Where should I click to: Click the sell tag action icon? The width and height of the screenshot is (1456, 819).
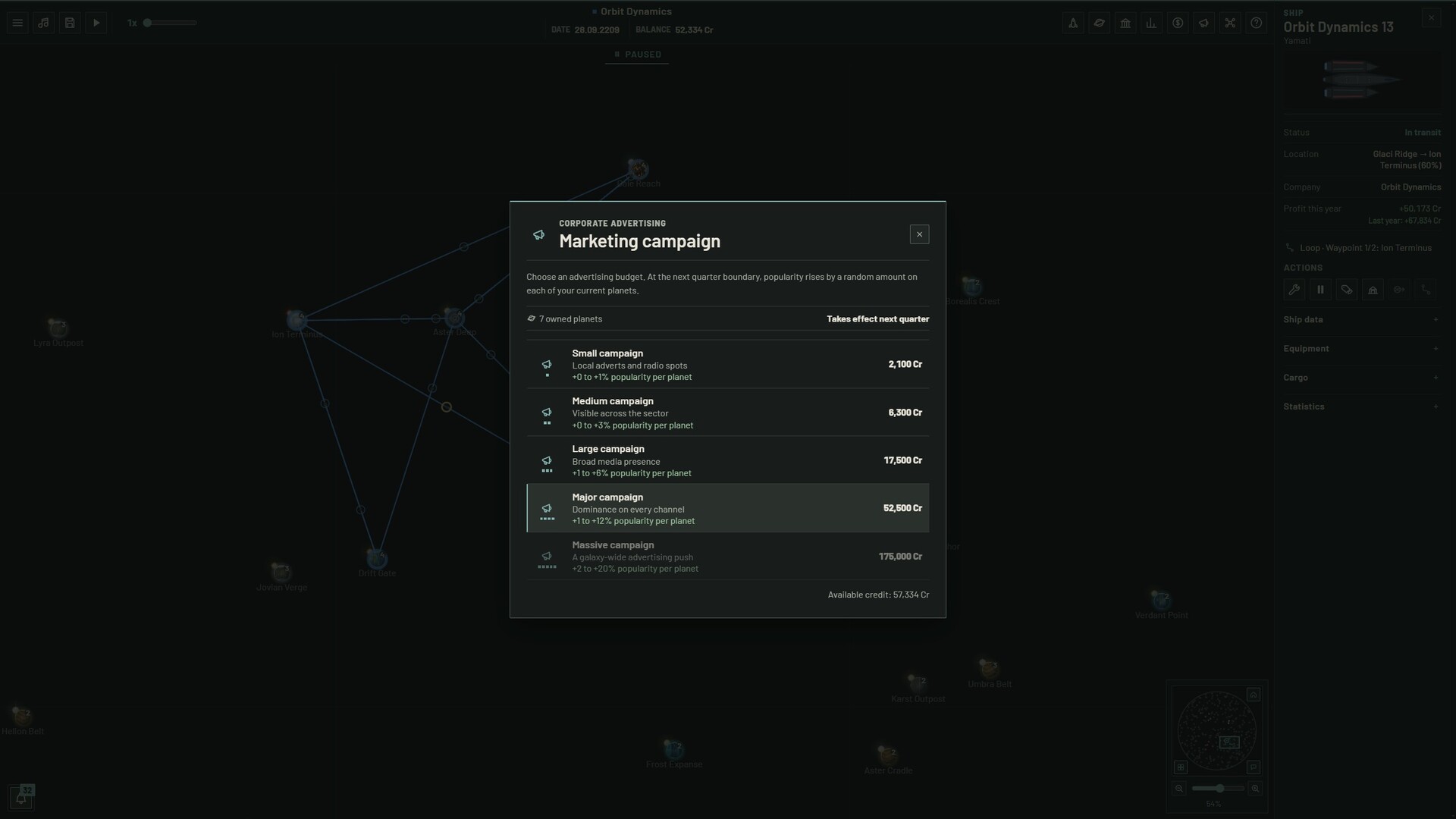tap(1347, 290)
